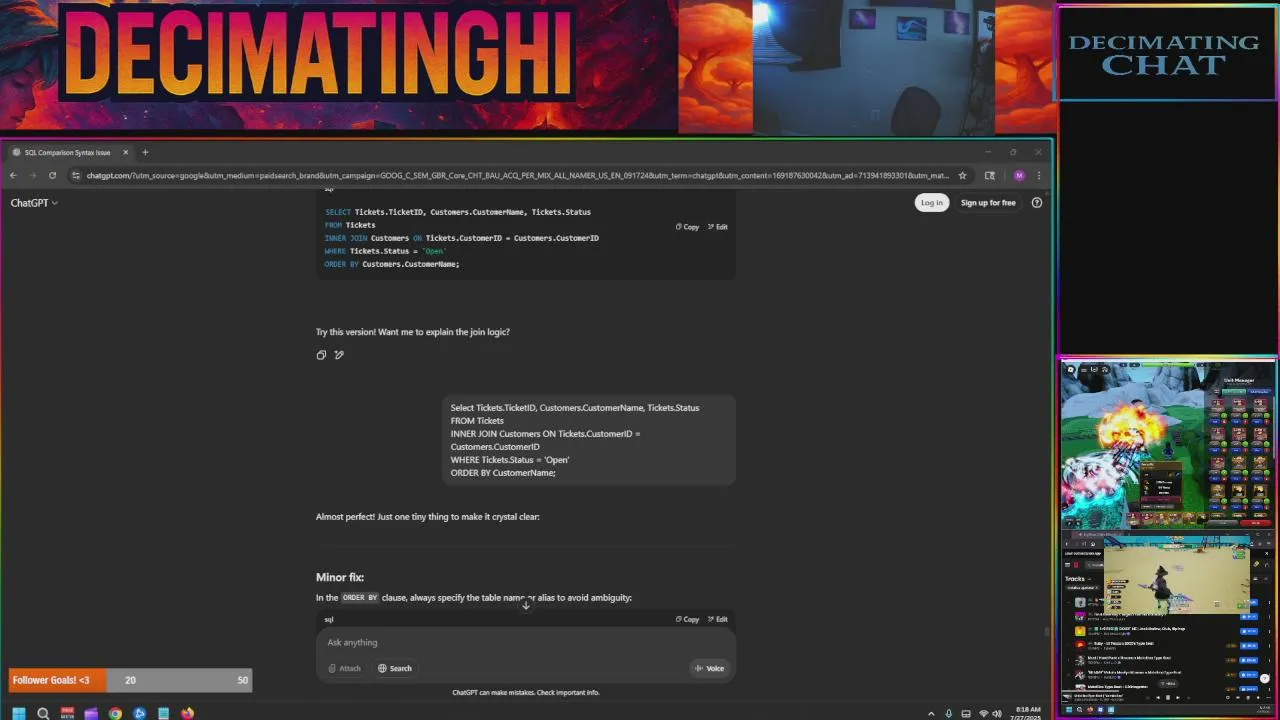Focus the Ask anything message field
The width and height of the screenshot is (1280, 720).
pyautogui.click(x=526, y=642)
